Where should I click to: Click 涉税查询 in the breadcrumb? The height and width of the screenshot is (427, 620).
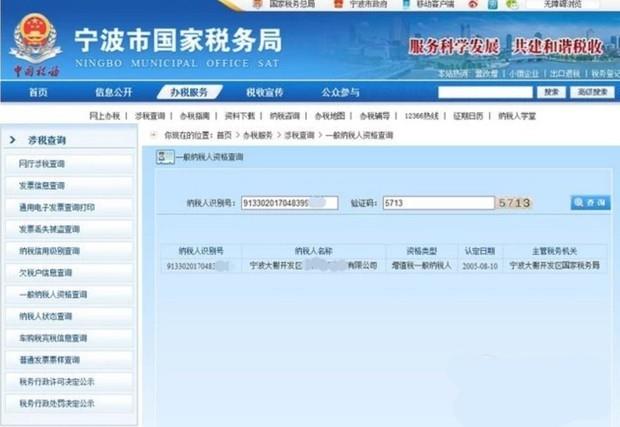[x=299, y=135]
